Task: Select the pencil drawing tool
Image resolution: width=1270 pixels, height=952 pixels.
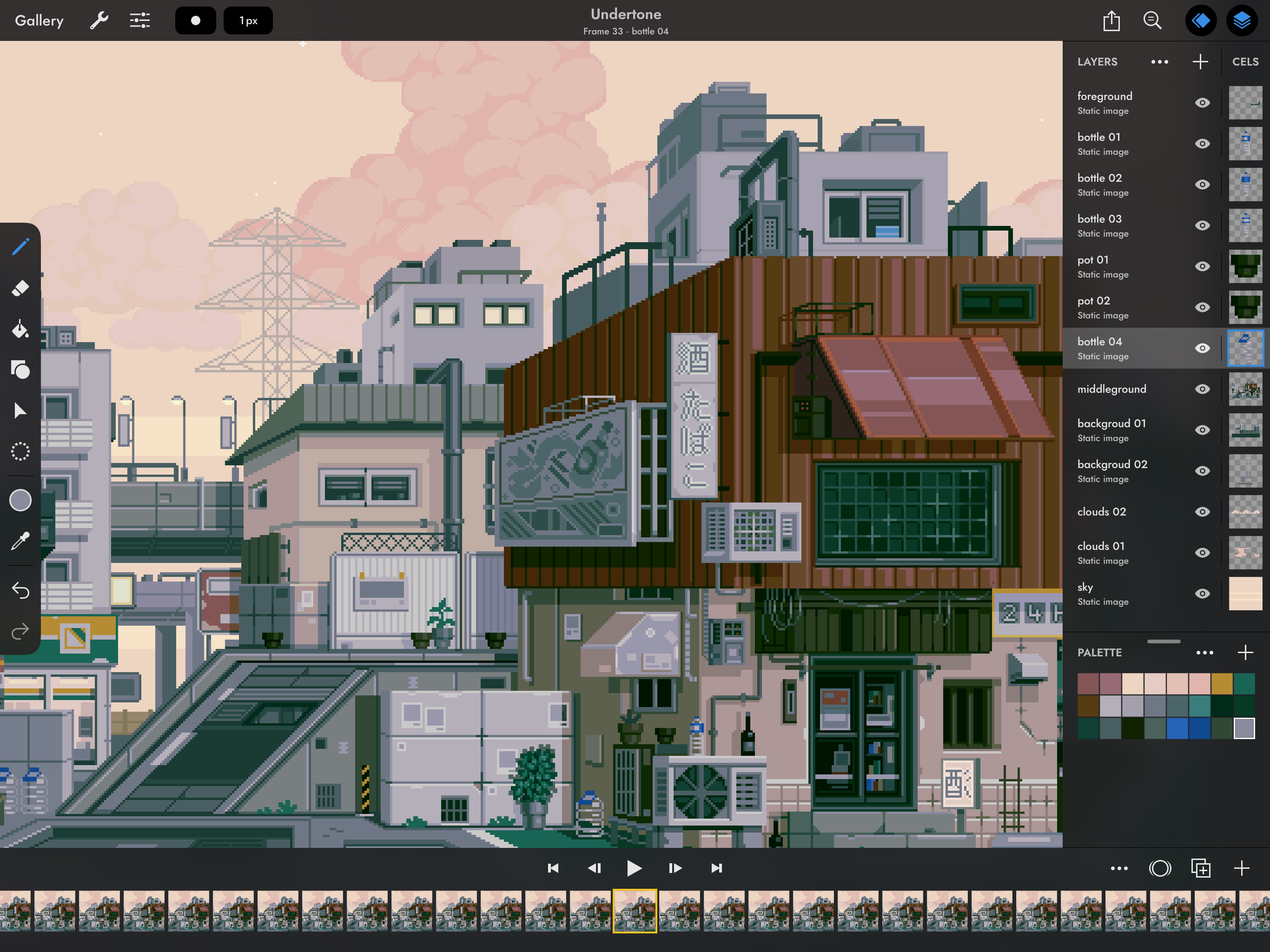Action: 20,247
